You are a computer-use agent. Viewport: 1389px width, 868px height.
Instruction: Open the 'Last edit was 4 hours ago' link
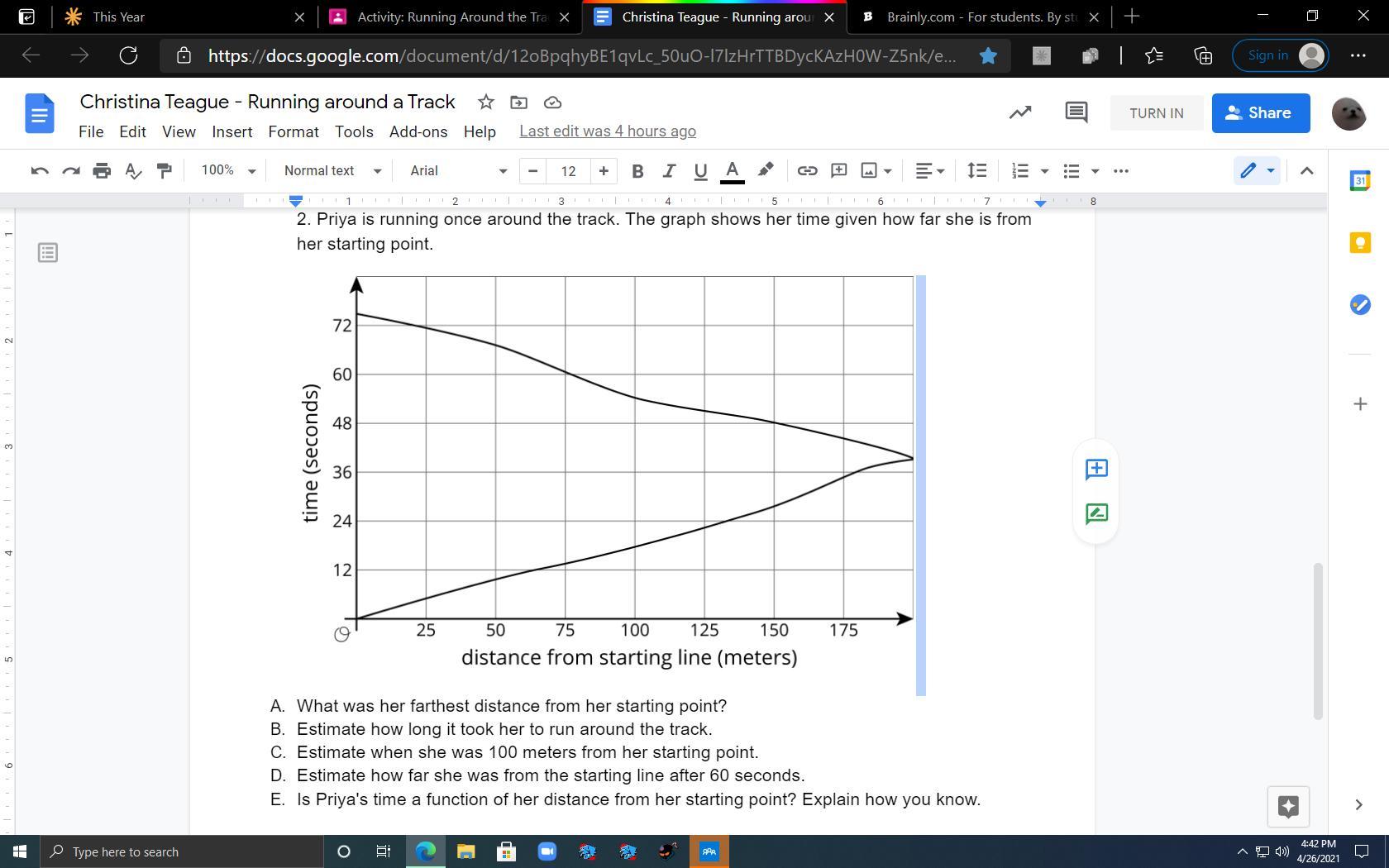608,131
